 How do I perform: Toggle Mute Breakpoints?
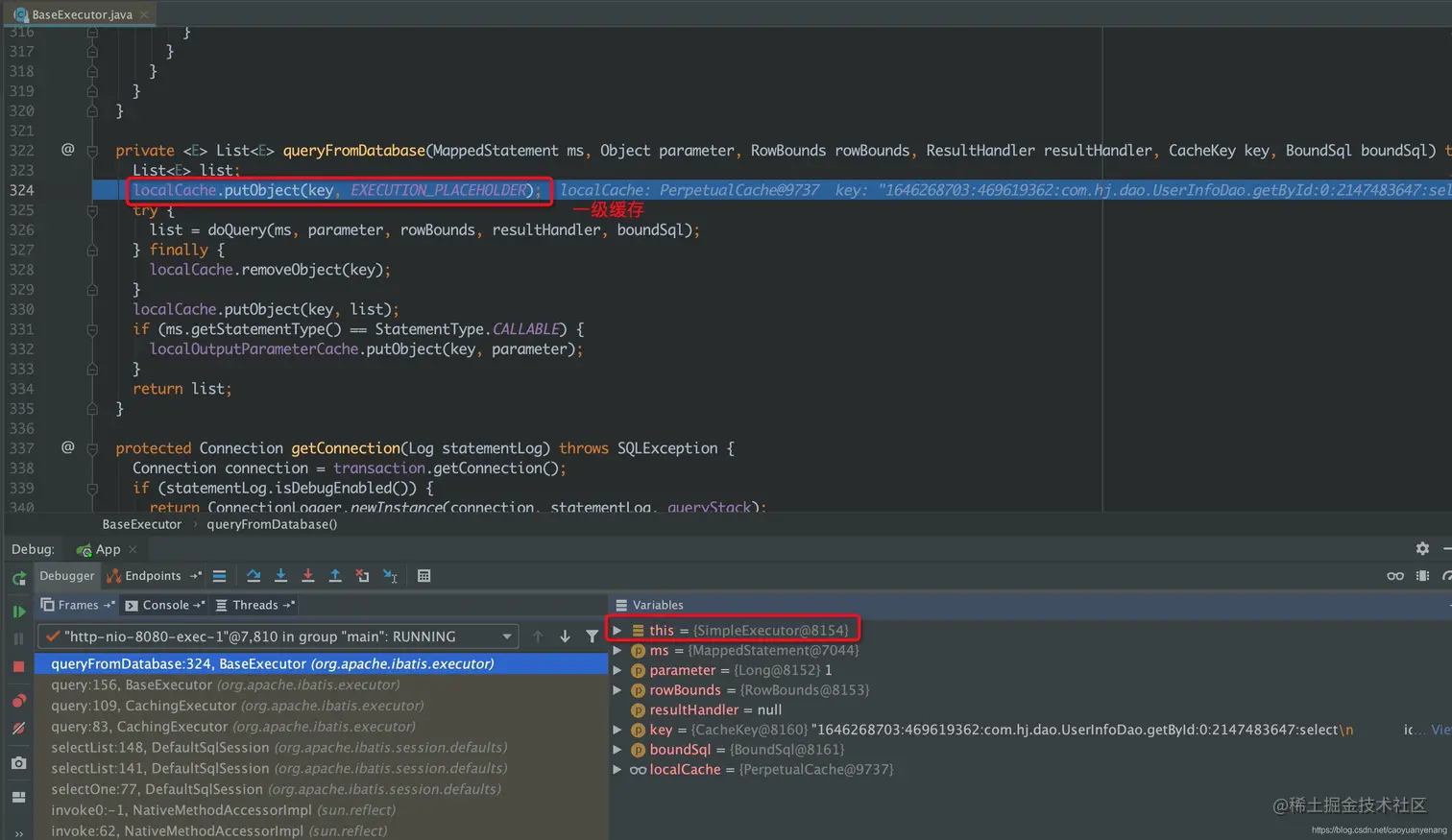coord(18,729)
